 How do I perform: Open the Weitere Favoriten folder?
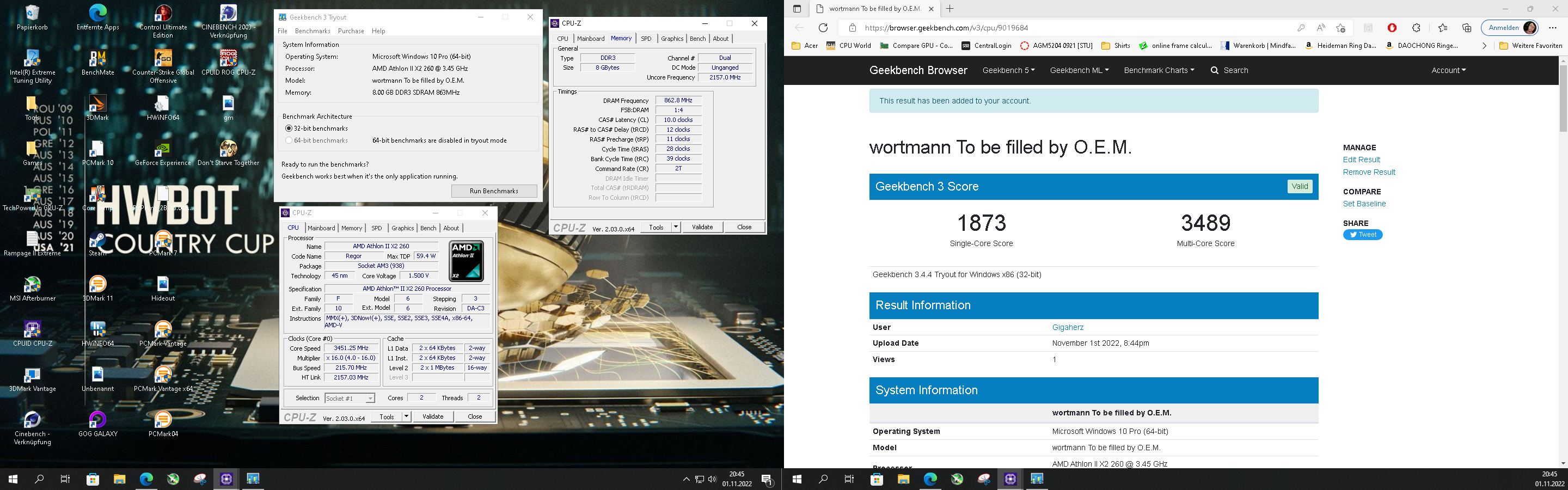coord(1530,46)
